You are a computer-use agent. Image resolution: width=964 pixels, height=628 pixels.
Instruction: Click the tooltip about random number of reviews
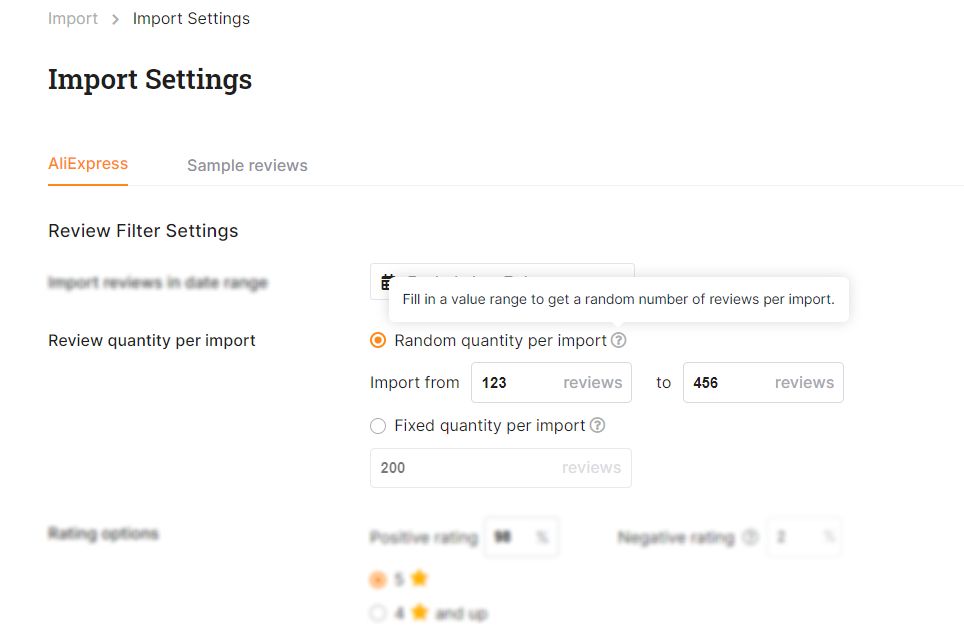pyautogui.click(x=618, y=300)
